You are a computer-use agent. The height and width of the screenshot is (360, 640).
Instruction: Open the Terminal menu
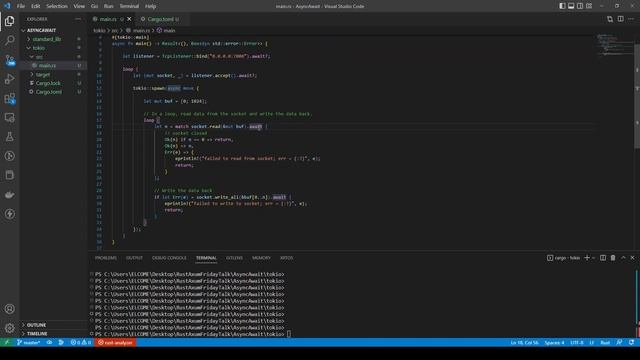coord(129,6)
